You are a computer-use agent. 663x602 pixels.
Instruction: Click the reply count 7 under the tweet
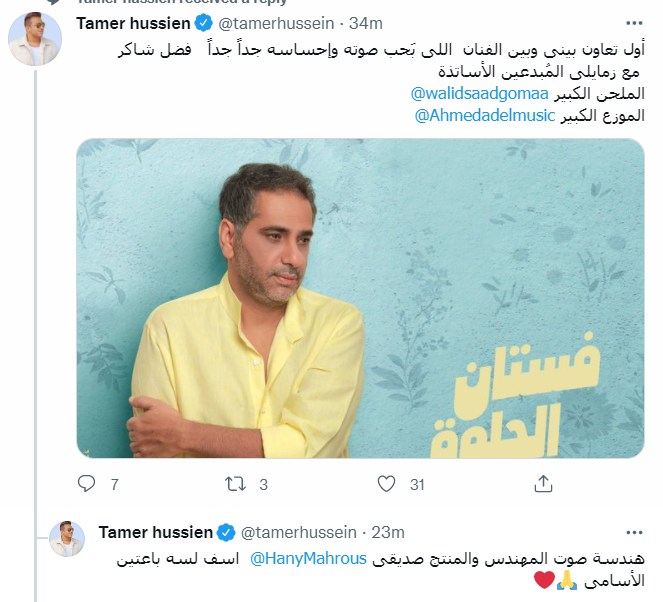(115, 484)
